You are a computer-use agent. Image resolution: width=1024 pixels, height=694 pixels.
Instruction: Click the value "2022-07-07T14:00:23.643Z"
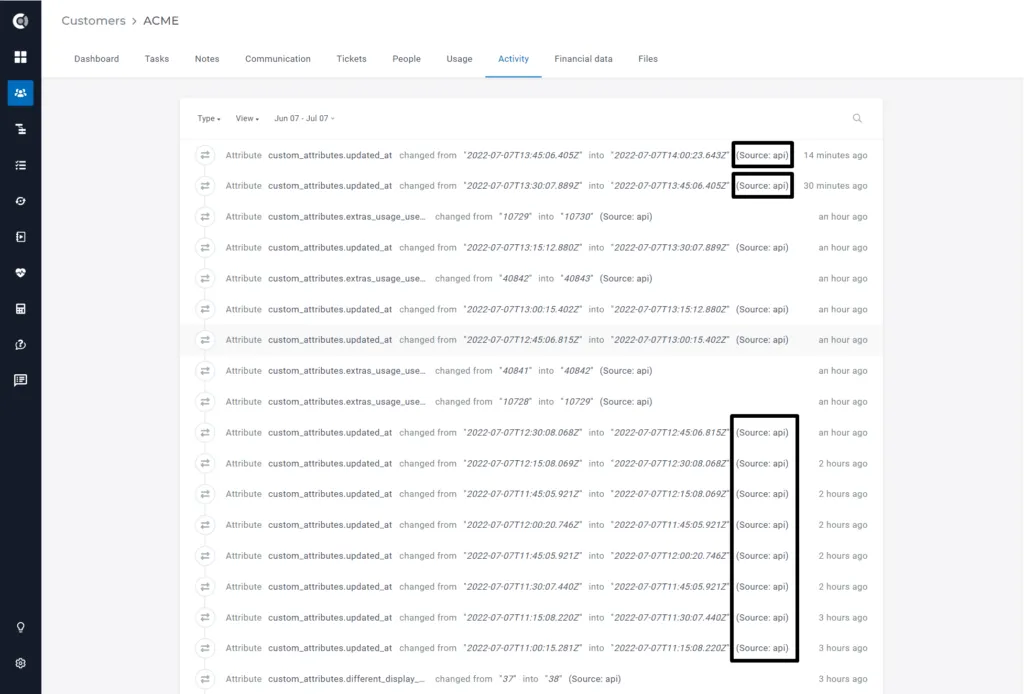[669, 155]
